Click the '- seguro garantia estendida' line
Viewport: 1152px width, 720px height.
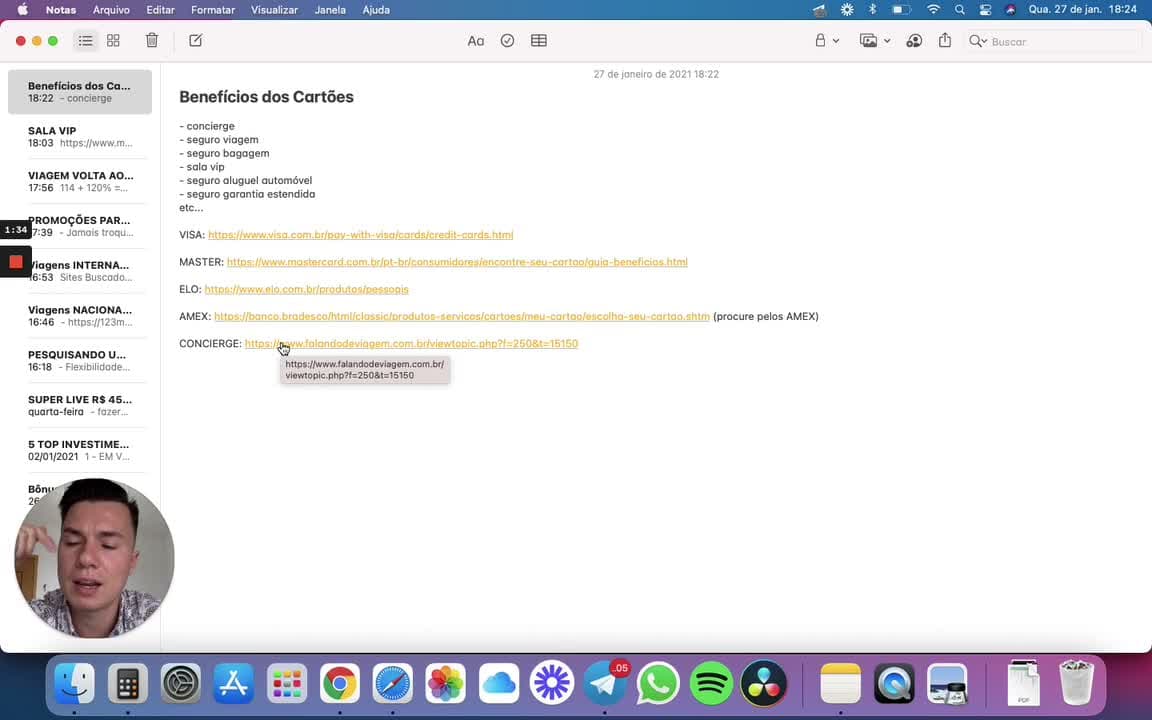coord(248,194)
